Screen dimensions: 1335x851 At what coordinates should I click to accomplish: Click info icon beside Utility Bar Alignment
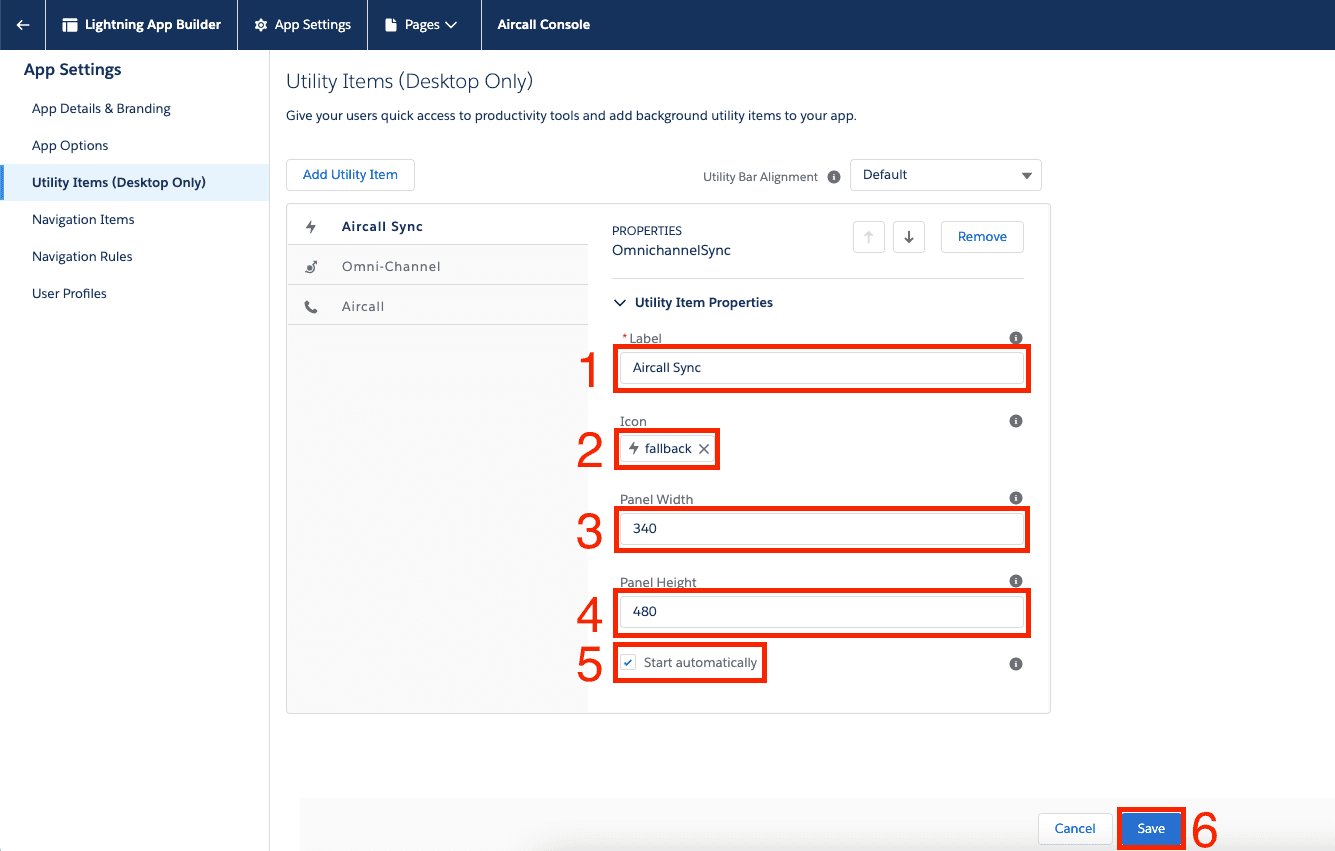tap(832, 176)
